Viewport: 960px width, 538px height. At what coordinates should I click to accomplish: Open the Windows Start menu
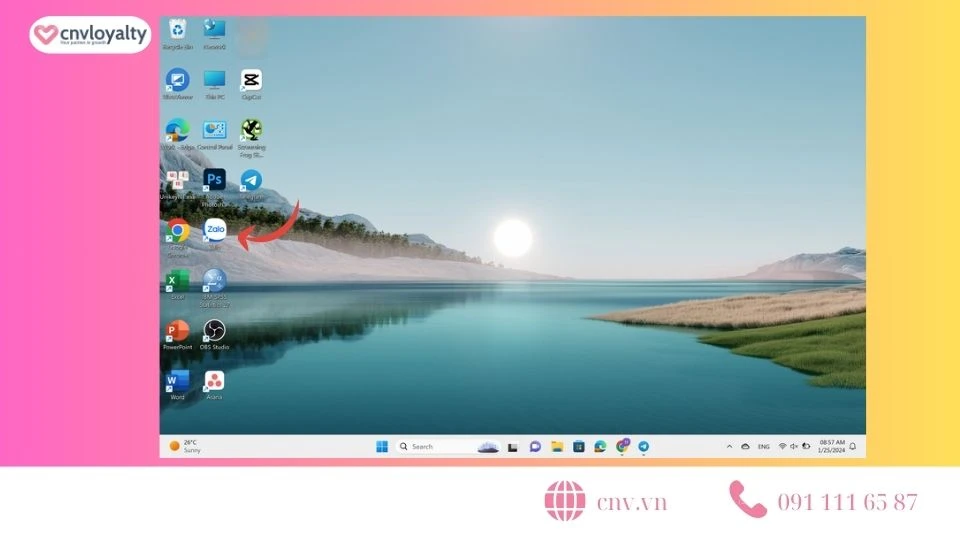point(382,447)
